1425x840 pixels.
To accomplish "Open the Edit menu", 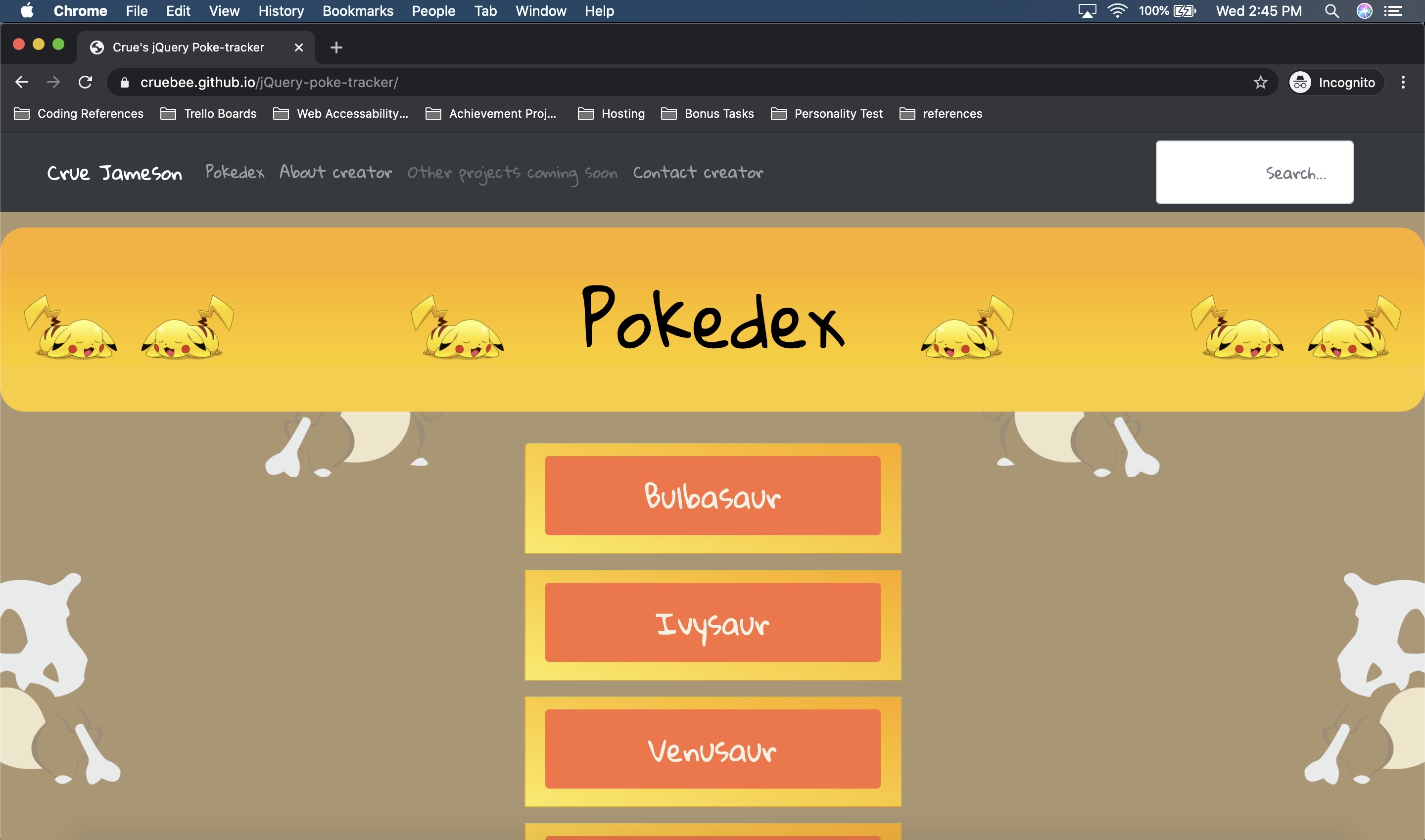I will (178, 11).
